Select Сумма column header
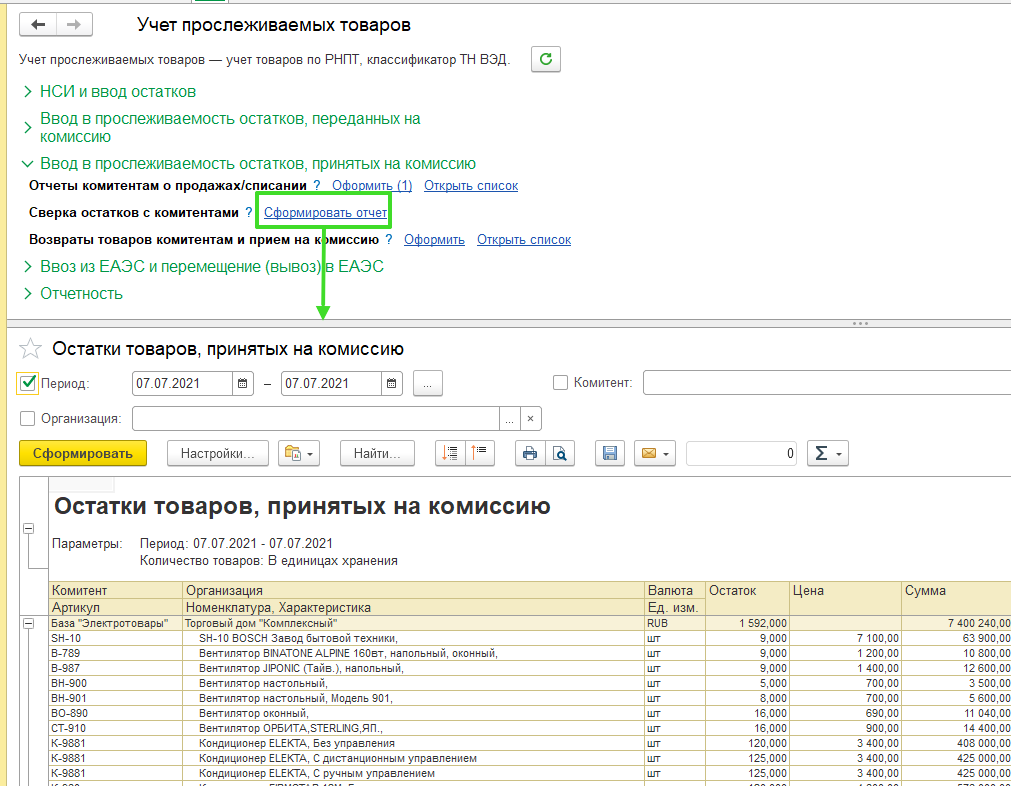Screen dimensions: 1011x786 [x=956, y=598]
